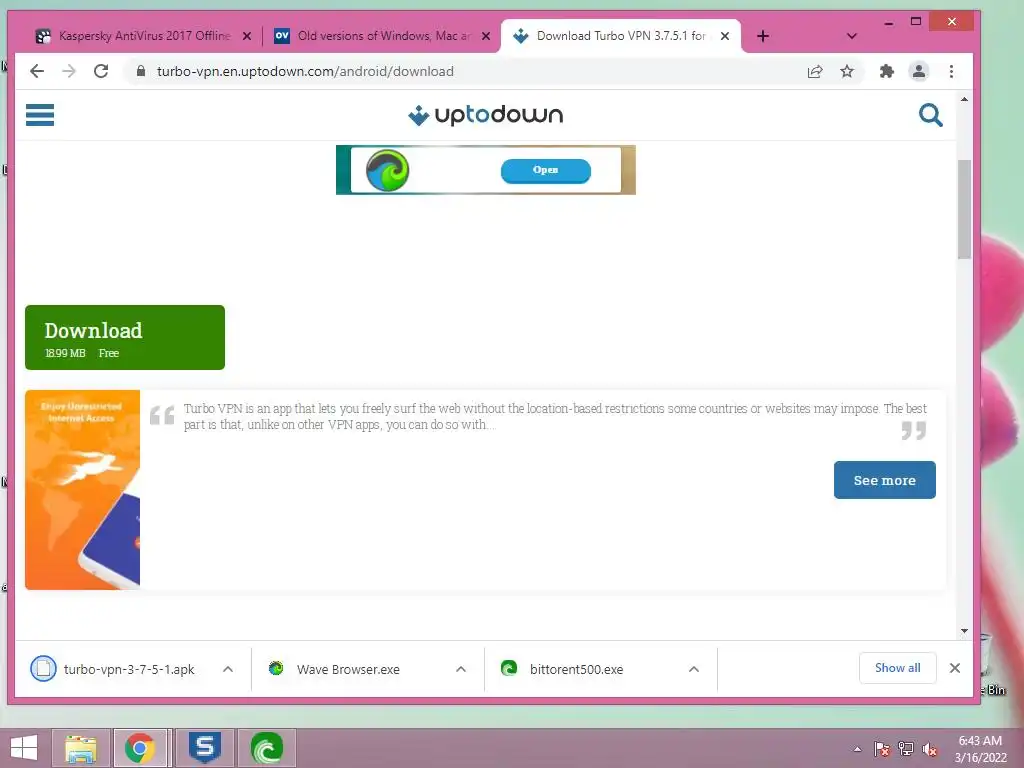The width and height of the screenshot is (1024, 768).
Task: Open Chrome three-dot menu
Action: (952, 71)
